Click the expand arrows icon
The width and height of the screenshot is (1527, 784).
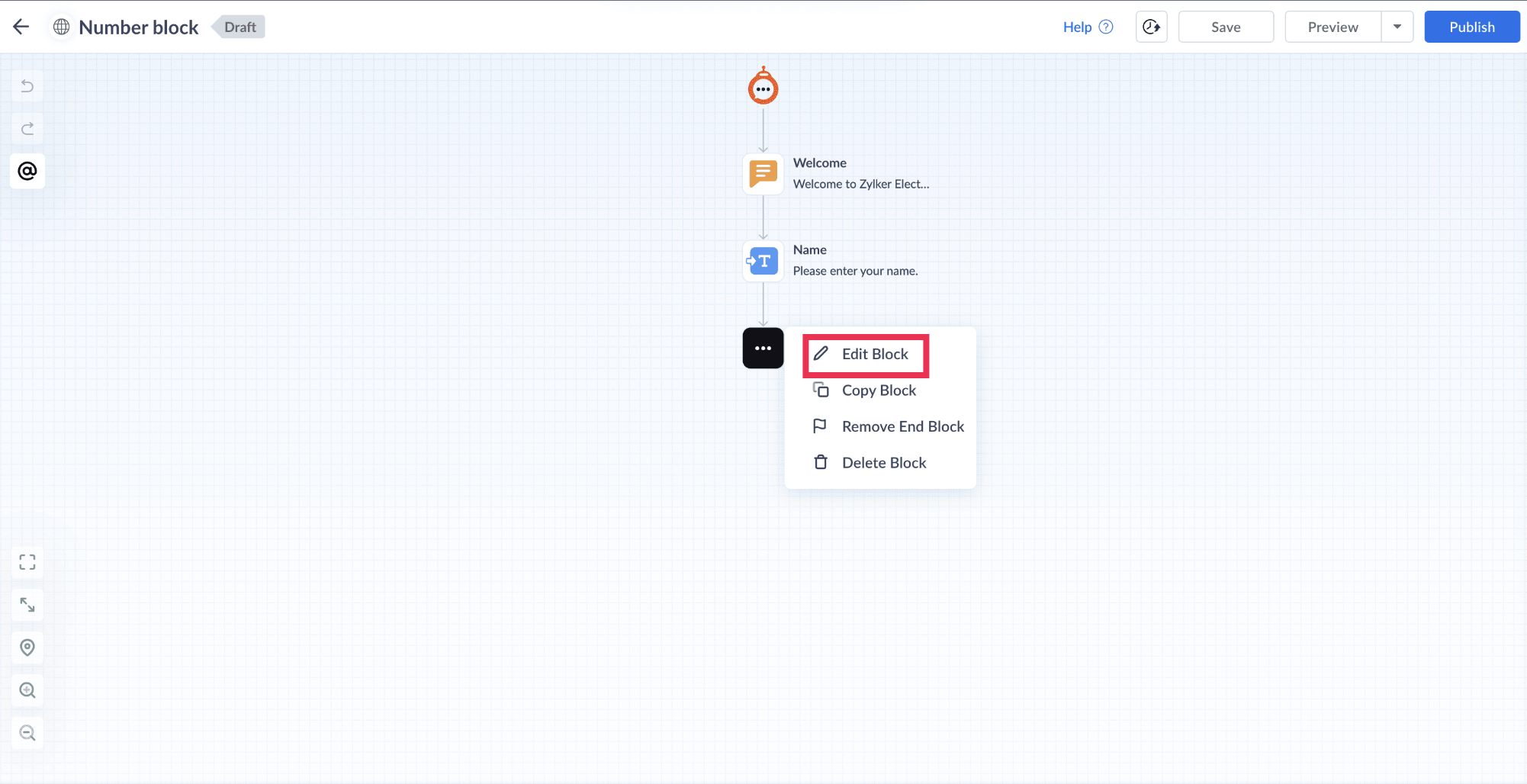coord(27,605)
